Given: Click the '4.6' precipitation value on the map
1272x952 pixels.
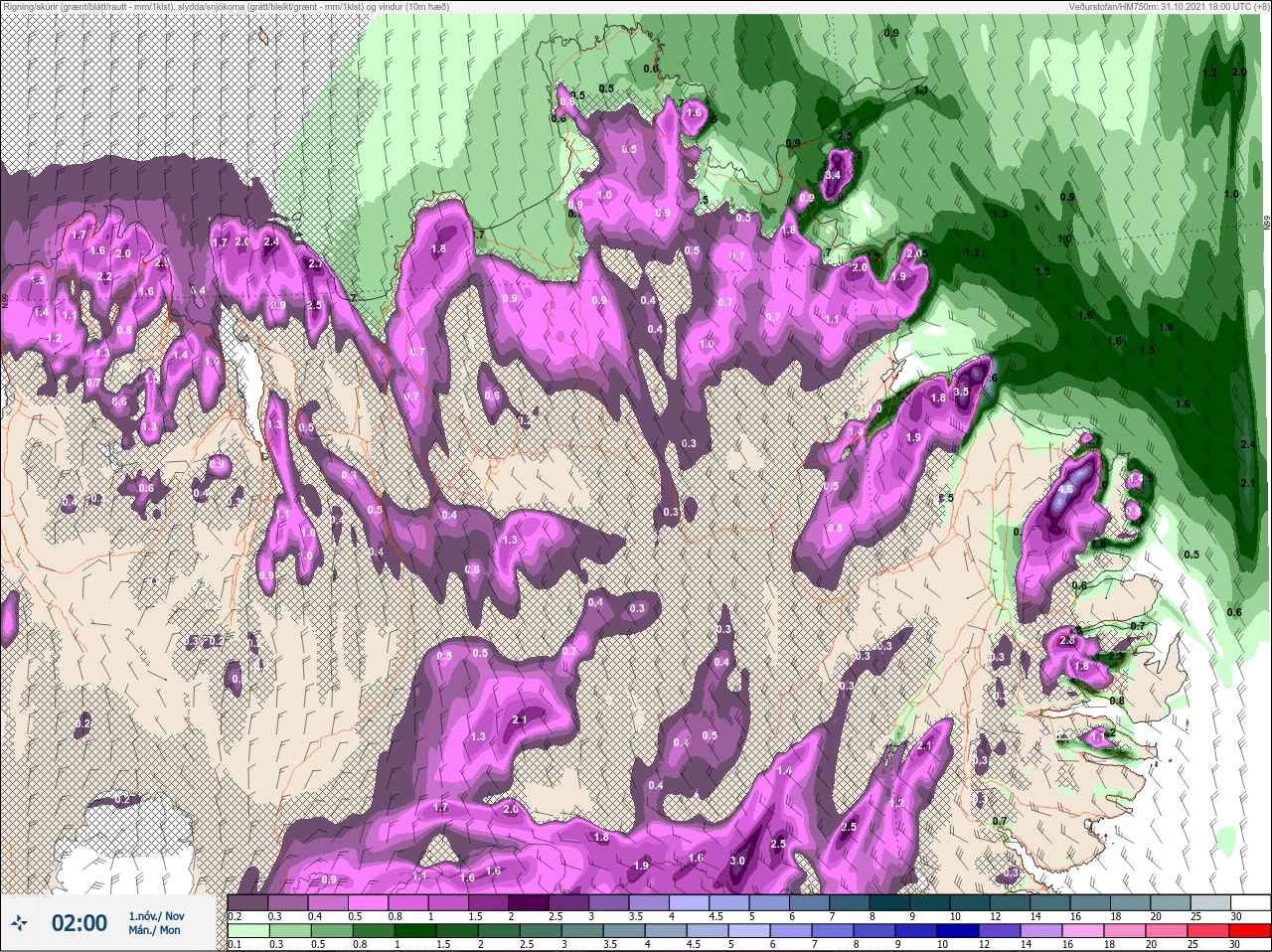Looking at the screenshot, I should click(x=1066, y=489).
